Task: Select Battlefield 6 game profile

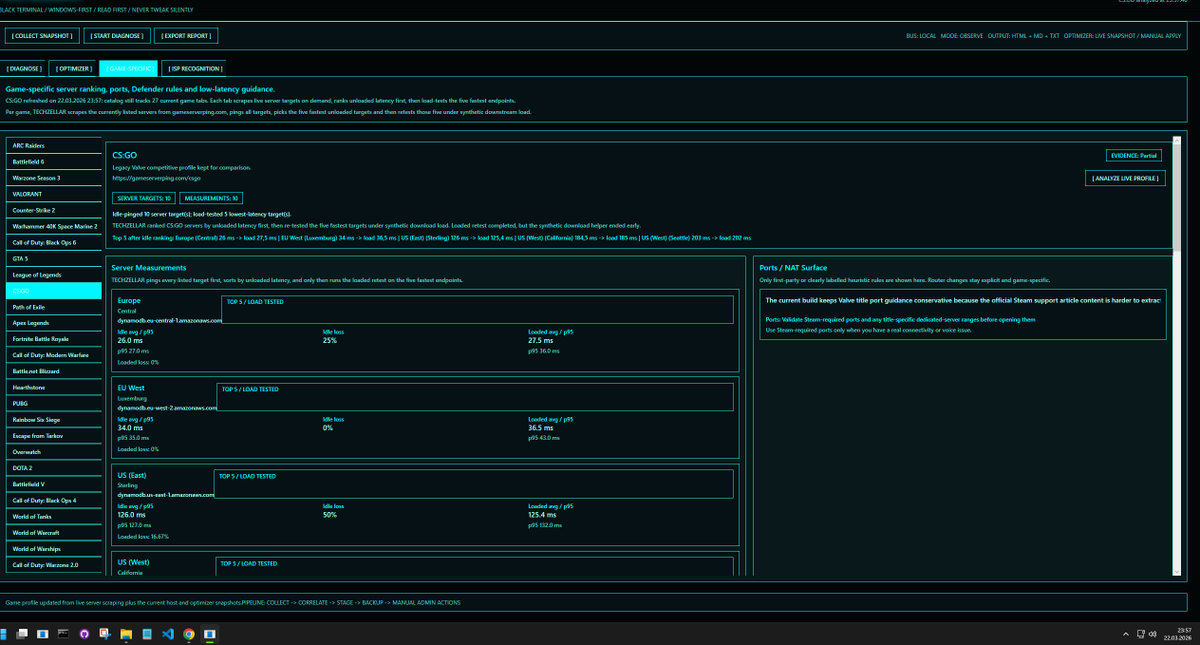Action: coord(54,161)
